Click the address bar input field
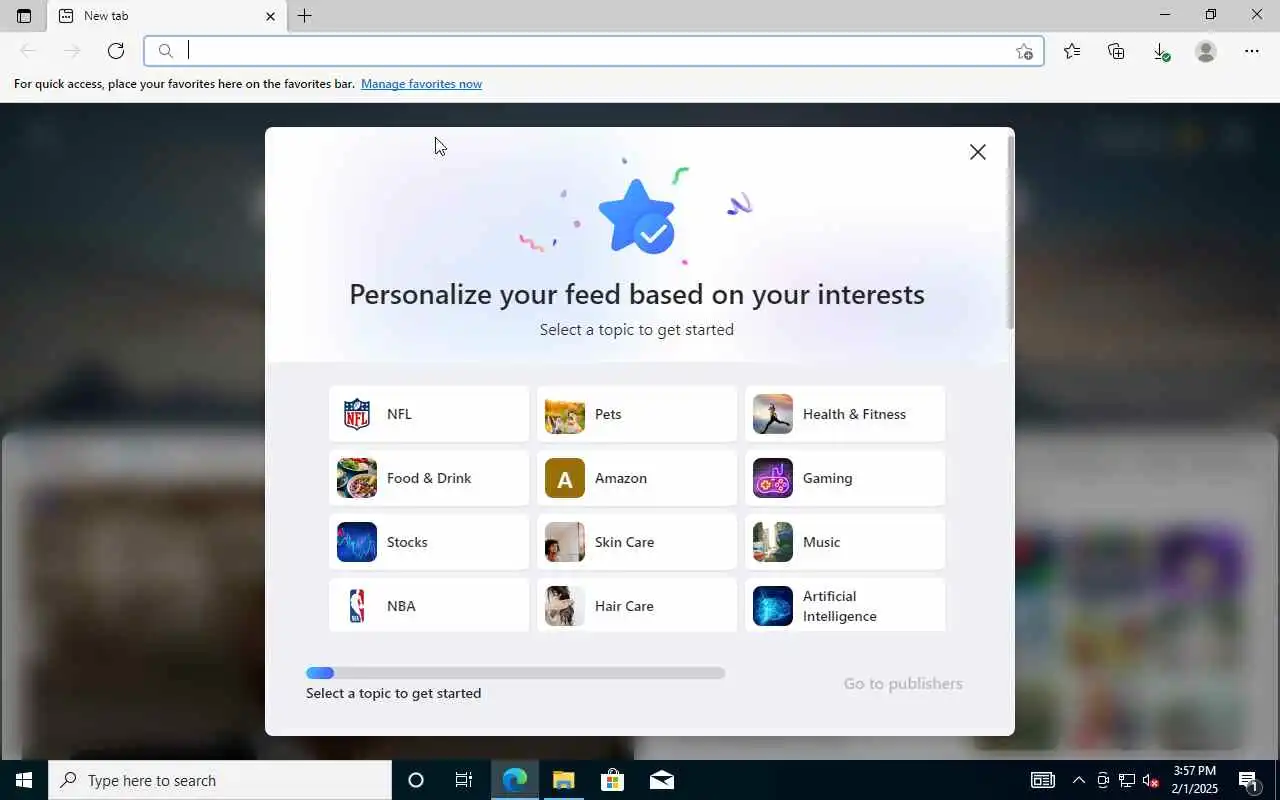 pos(594,51)
